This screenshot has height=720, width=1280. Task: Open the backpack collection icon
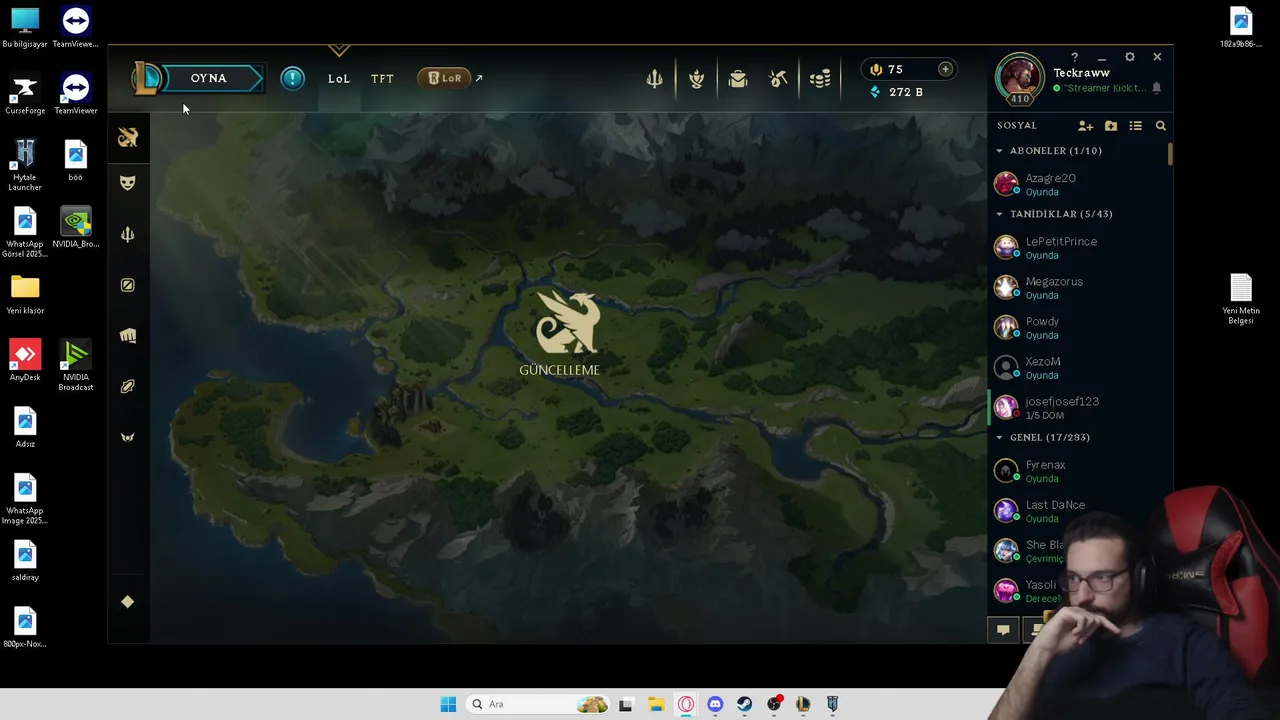pyautogui.click(x=738, y=79)
